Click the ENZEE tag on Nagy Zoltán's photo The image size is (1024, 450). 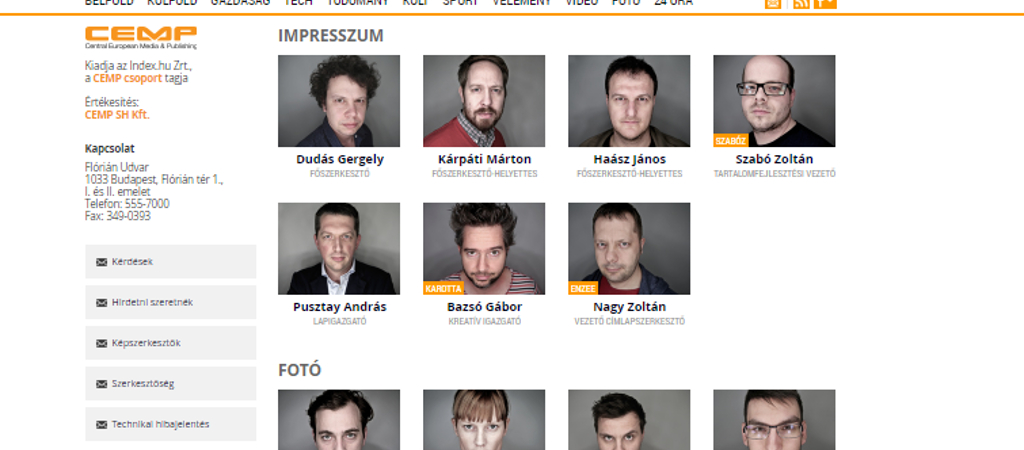tap(583, 288)
